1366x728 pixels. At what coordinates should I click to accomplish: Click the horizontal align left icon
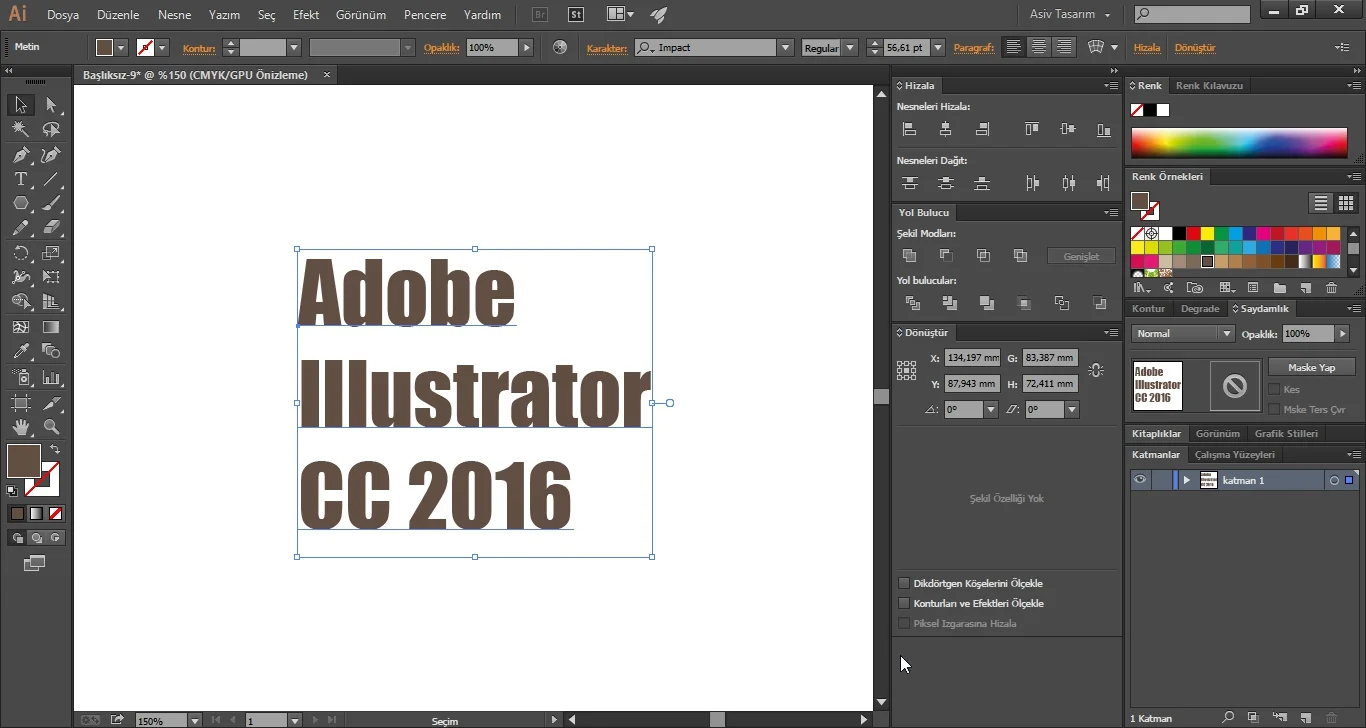(x=909, y=129)
